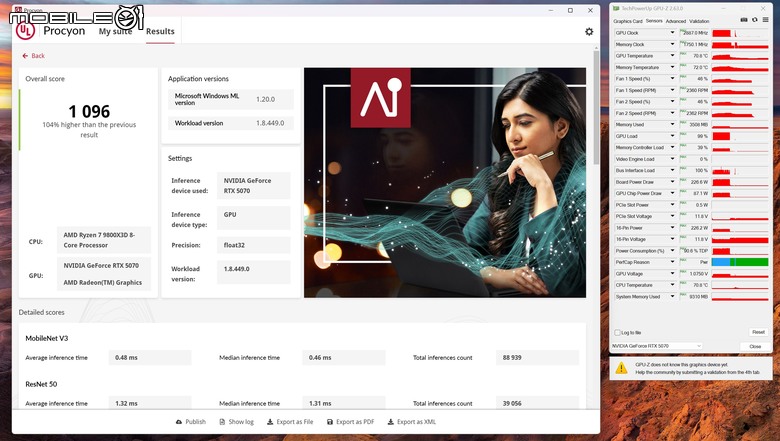
Task: Open GPU Load sensor dropdown
Action: (x=672, y=136)
